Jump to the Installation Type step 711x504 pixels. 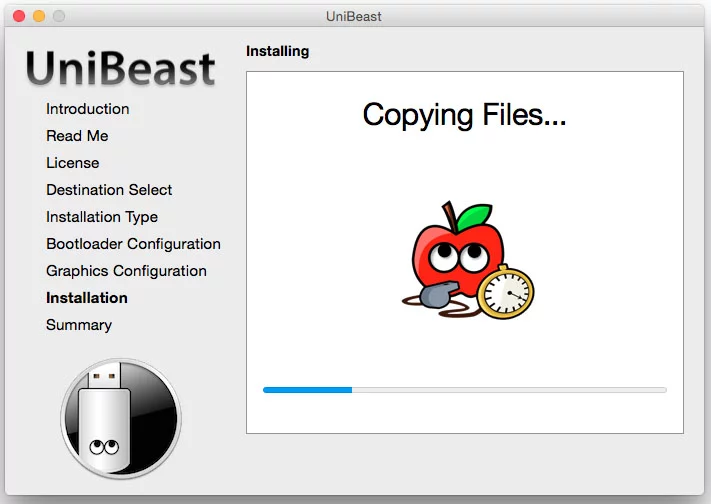(x=102, y=217)
